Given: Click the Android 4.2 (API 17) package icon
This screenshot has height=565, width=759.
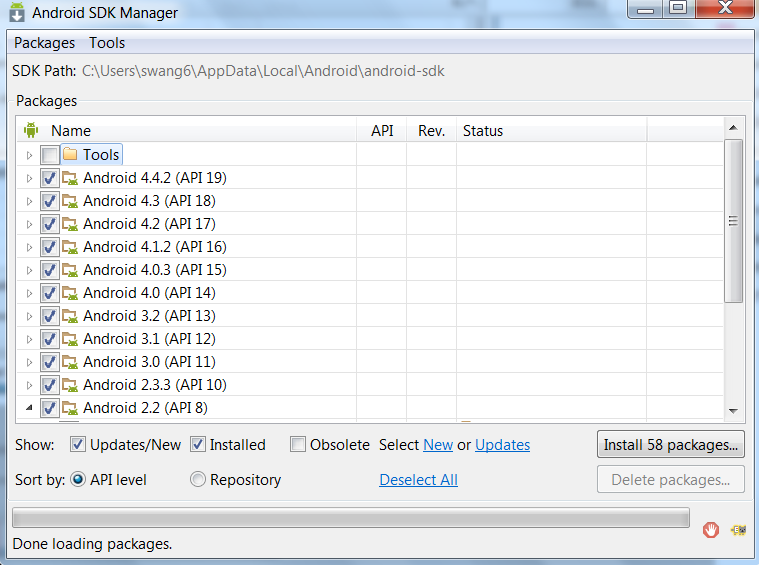Looking at the screenshot, I should point(70,224).
